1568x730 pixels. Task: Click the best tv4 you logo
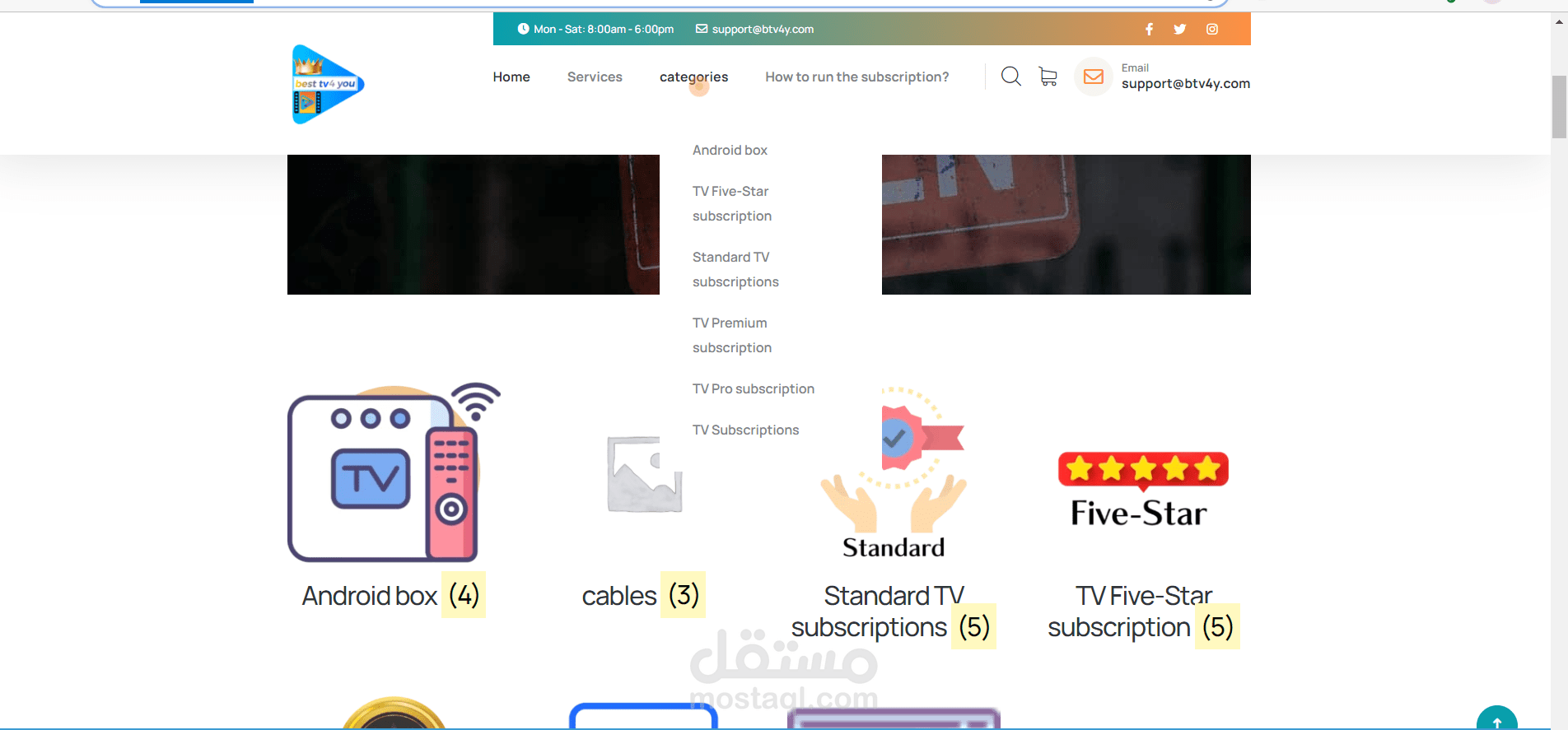(x=328, y=84)
